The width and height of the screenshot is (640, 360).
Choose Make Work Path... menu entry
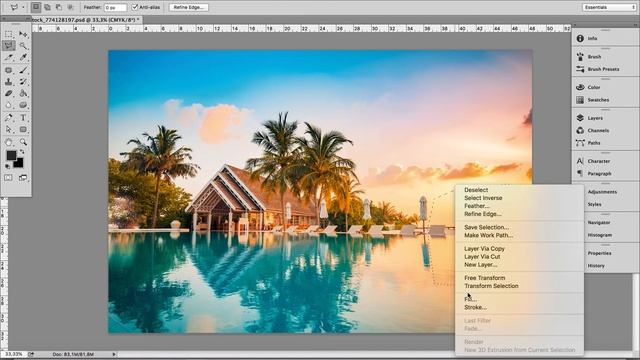tap(489, 236)
